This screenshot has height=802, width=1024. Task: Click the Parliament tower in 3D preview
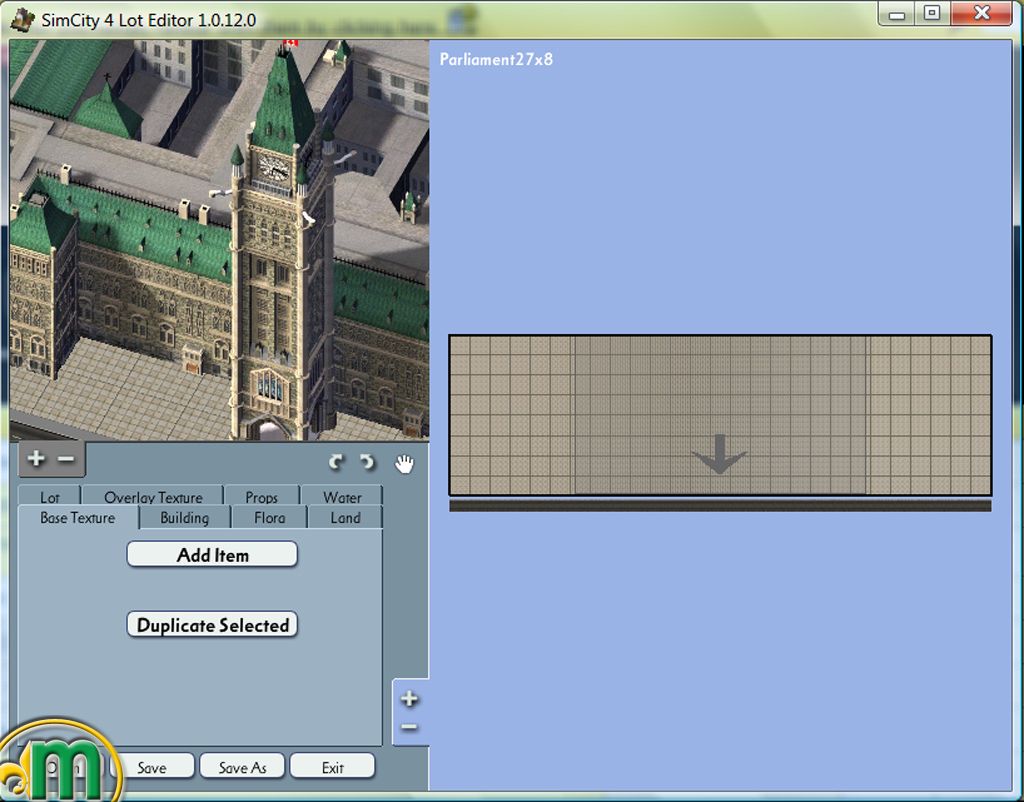(280, 242)
